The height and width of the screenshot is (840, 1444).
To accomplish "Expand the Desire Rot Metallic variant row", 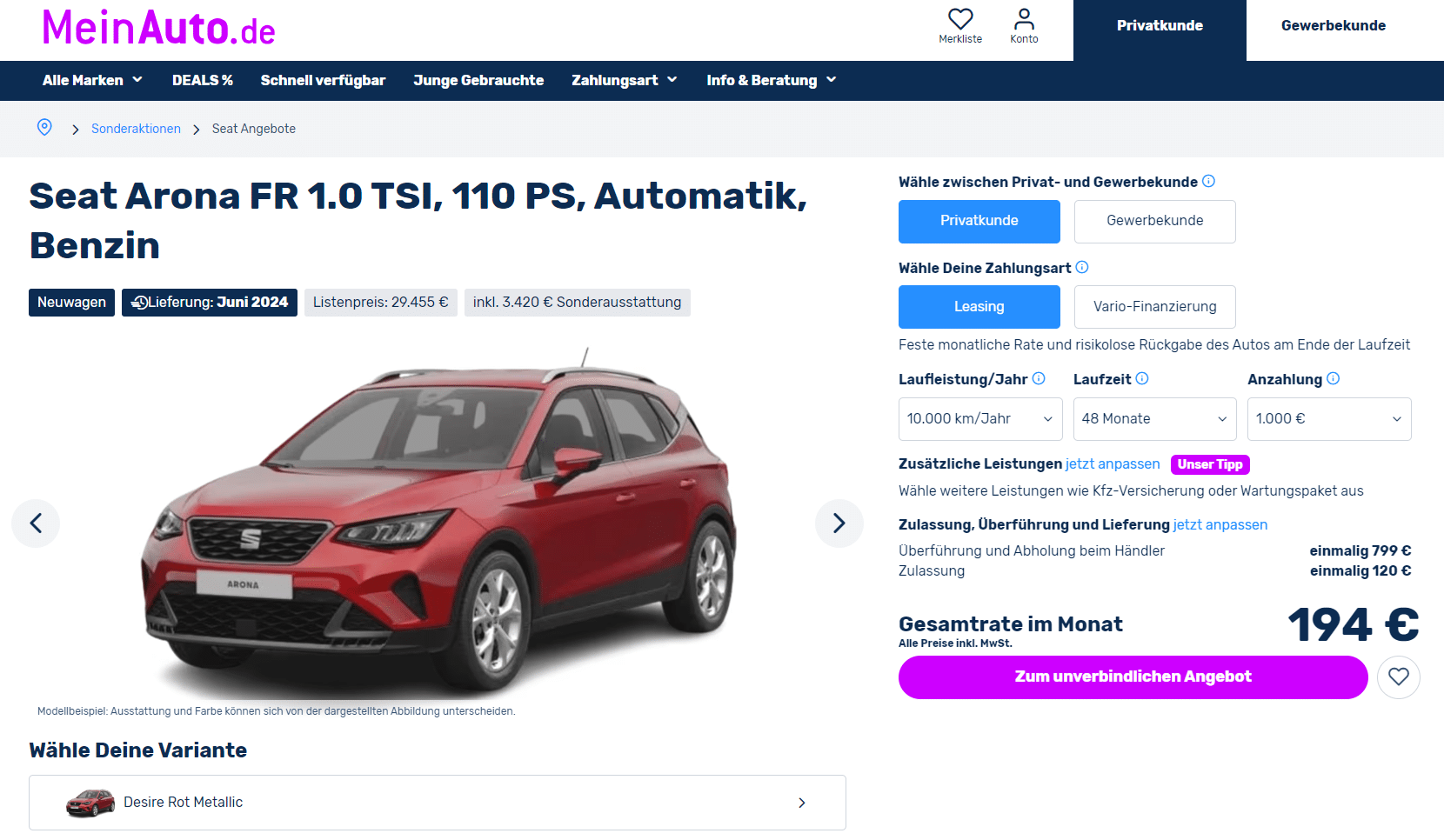I will (x=438, y=803).
